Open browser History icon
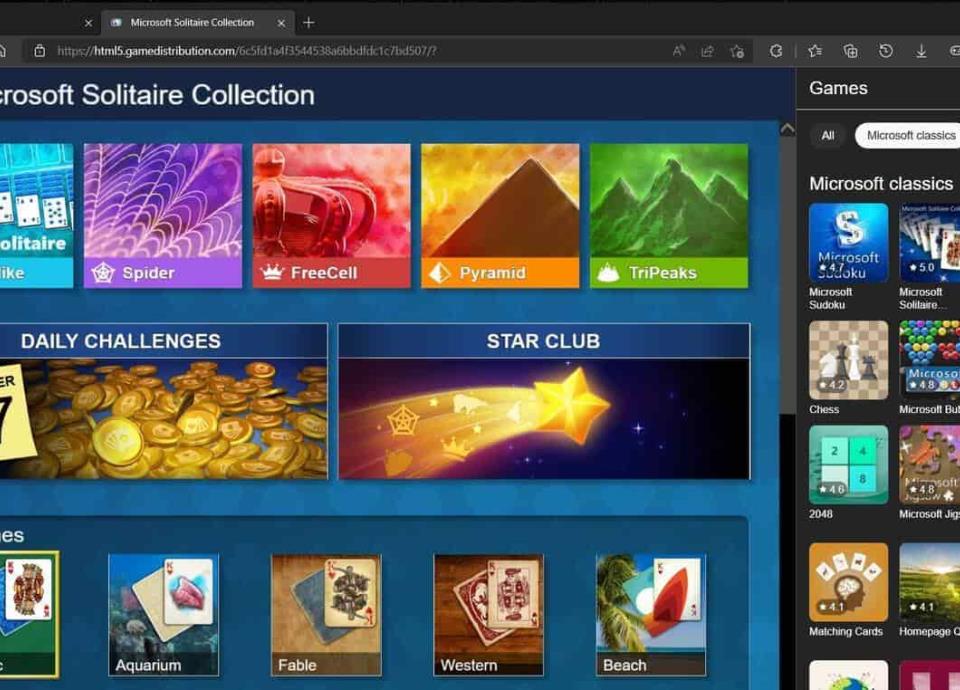Viewport: 960px width, 690px height. point(885,51)
